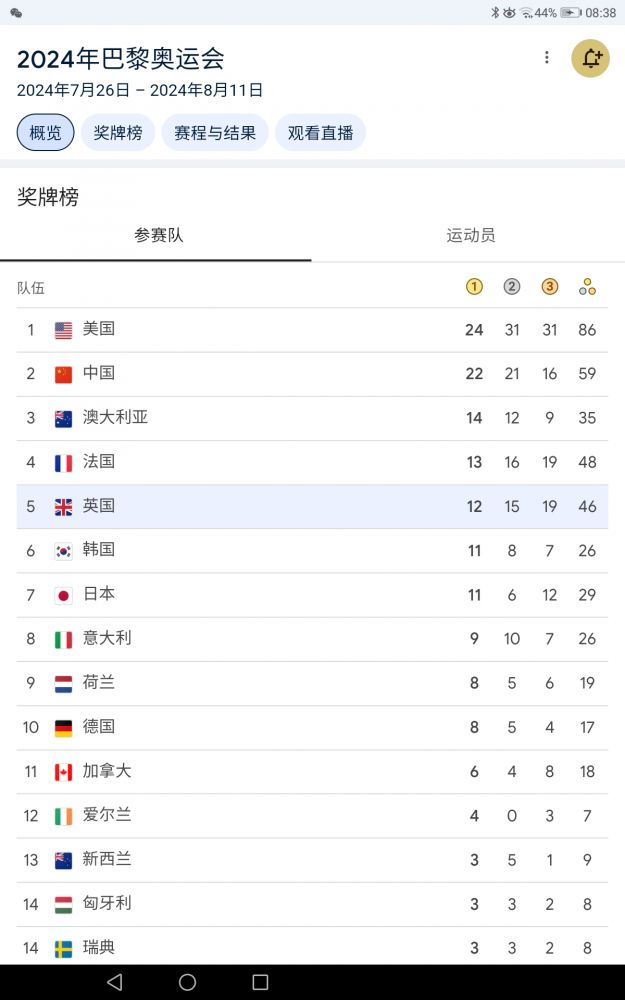
Task: Switch to the 运动员 tab
Action: pyautogui.click(x=470, y=236)
